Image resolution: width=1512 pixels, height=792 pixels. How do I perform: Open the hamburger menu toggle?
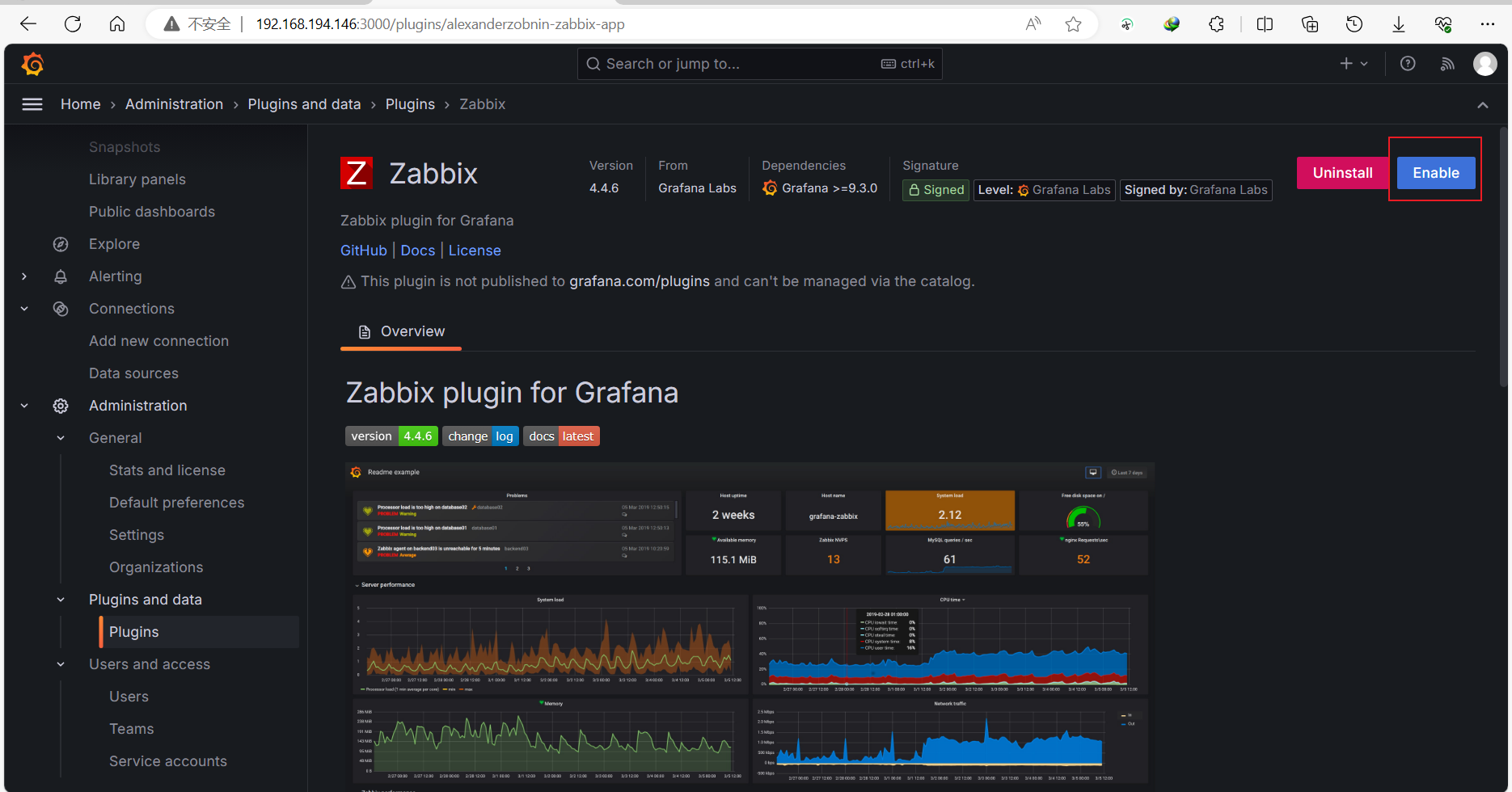32,104
